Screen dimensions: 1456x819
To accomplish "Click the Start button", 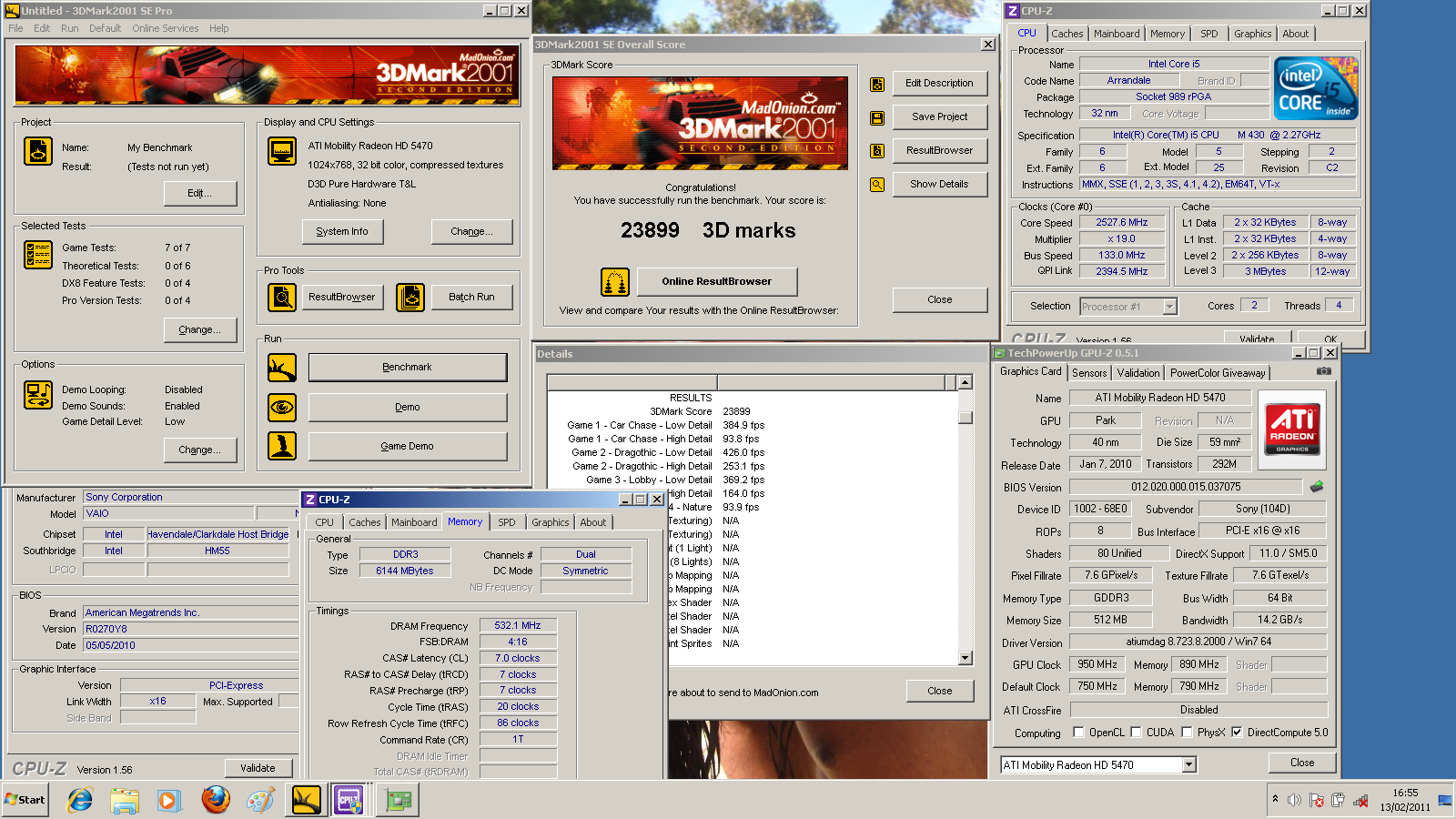I will tap(25, 800).
